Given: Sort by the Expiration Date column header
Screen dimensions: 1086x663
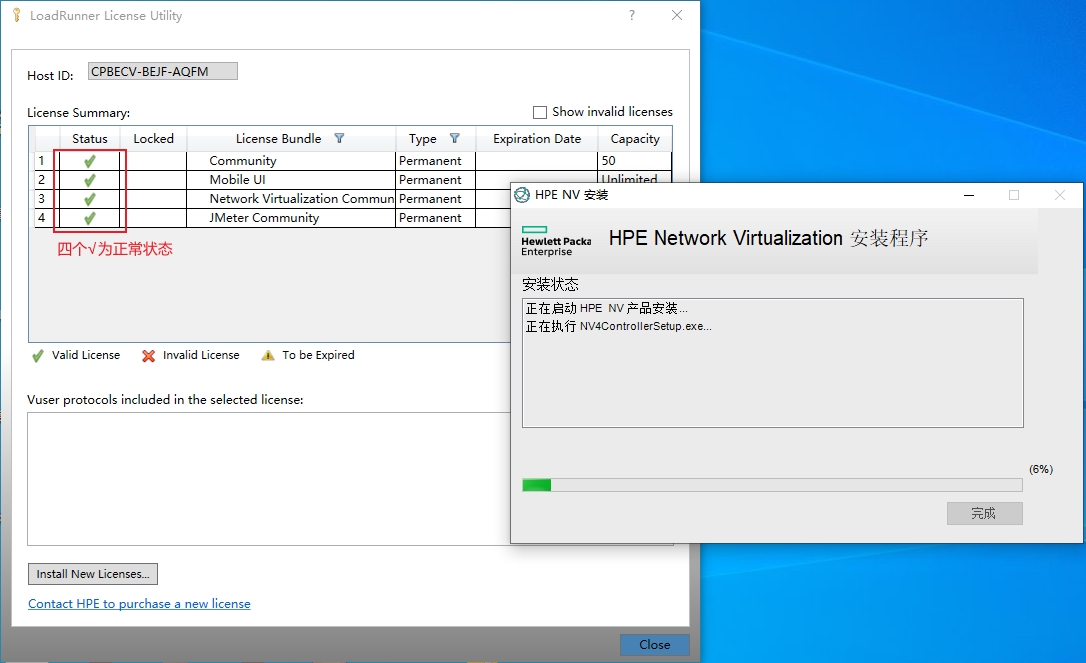Looking at the screenshot, I should point(537,139).
